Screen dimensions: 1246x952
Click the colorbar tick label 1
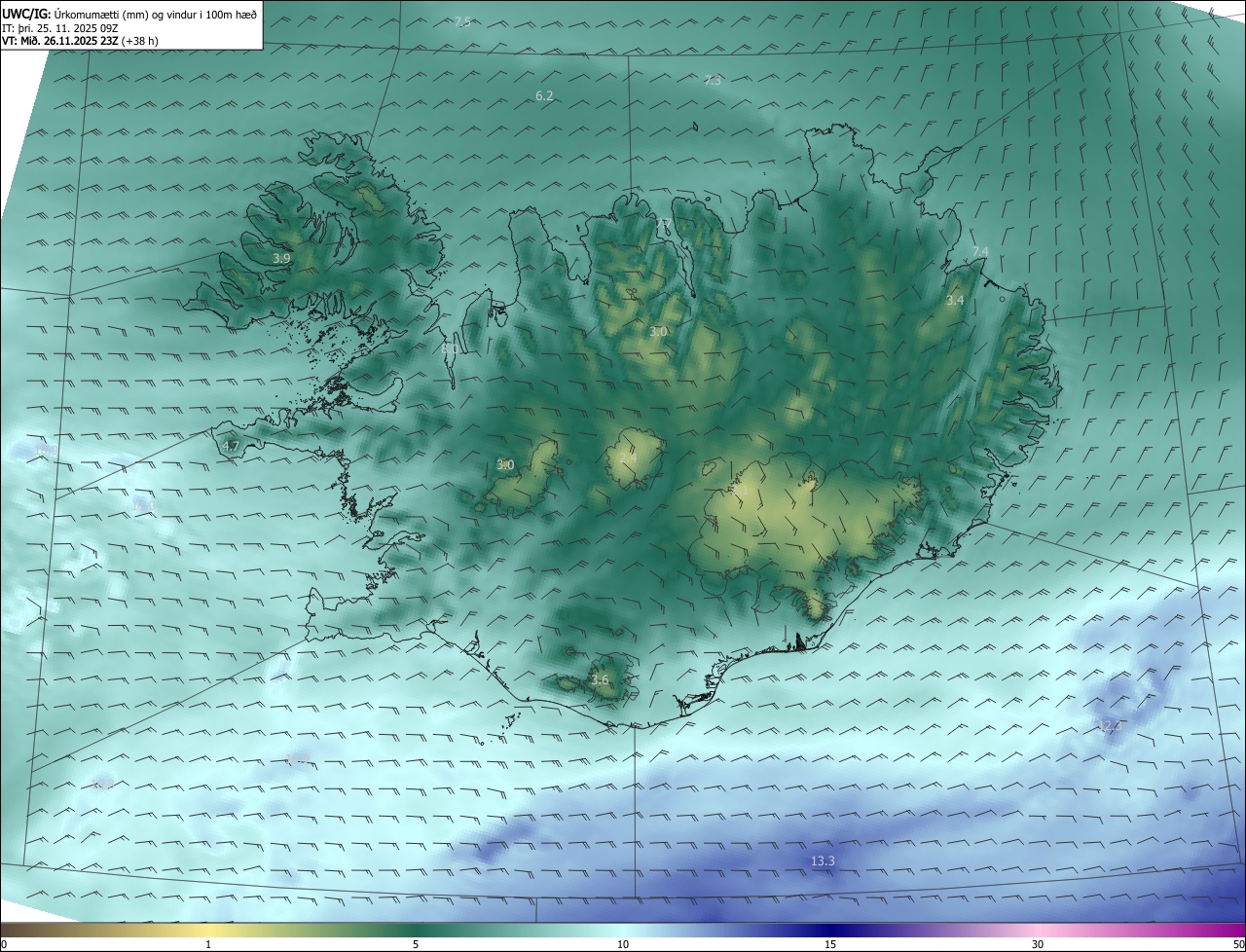point(208,944)
